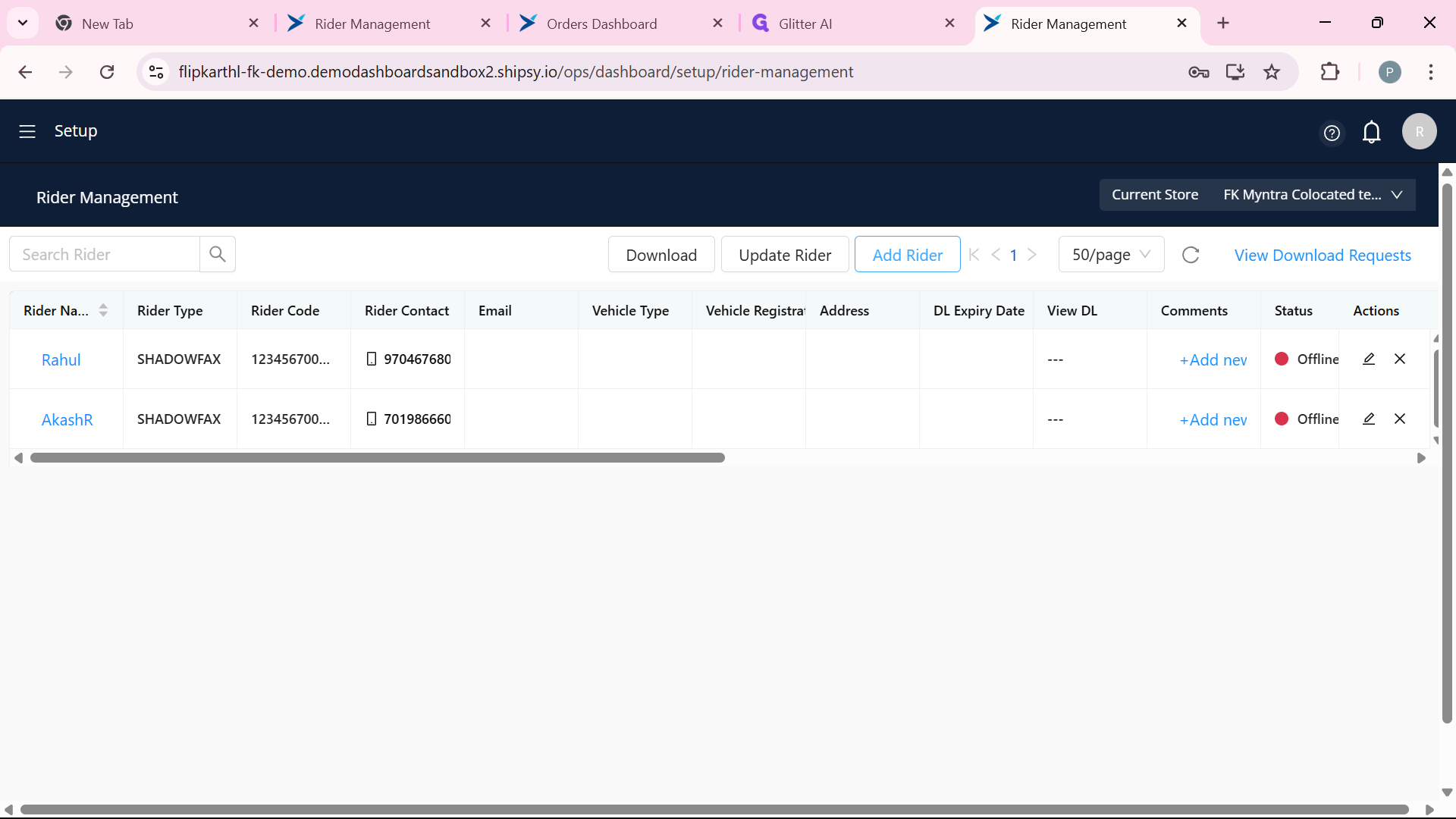Close the Orders Dashboard tab
The height and width of the screenshot is (819, 1456).
pyautogui.click(x=717, y=24)
